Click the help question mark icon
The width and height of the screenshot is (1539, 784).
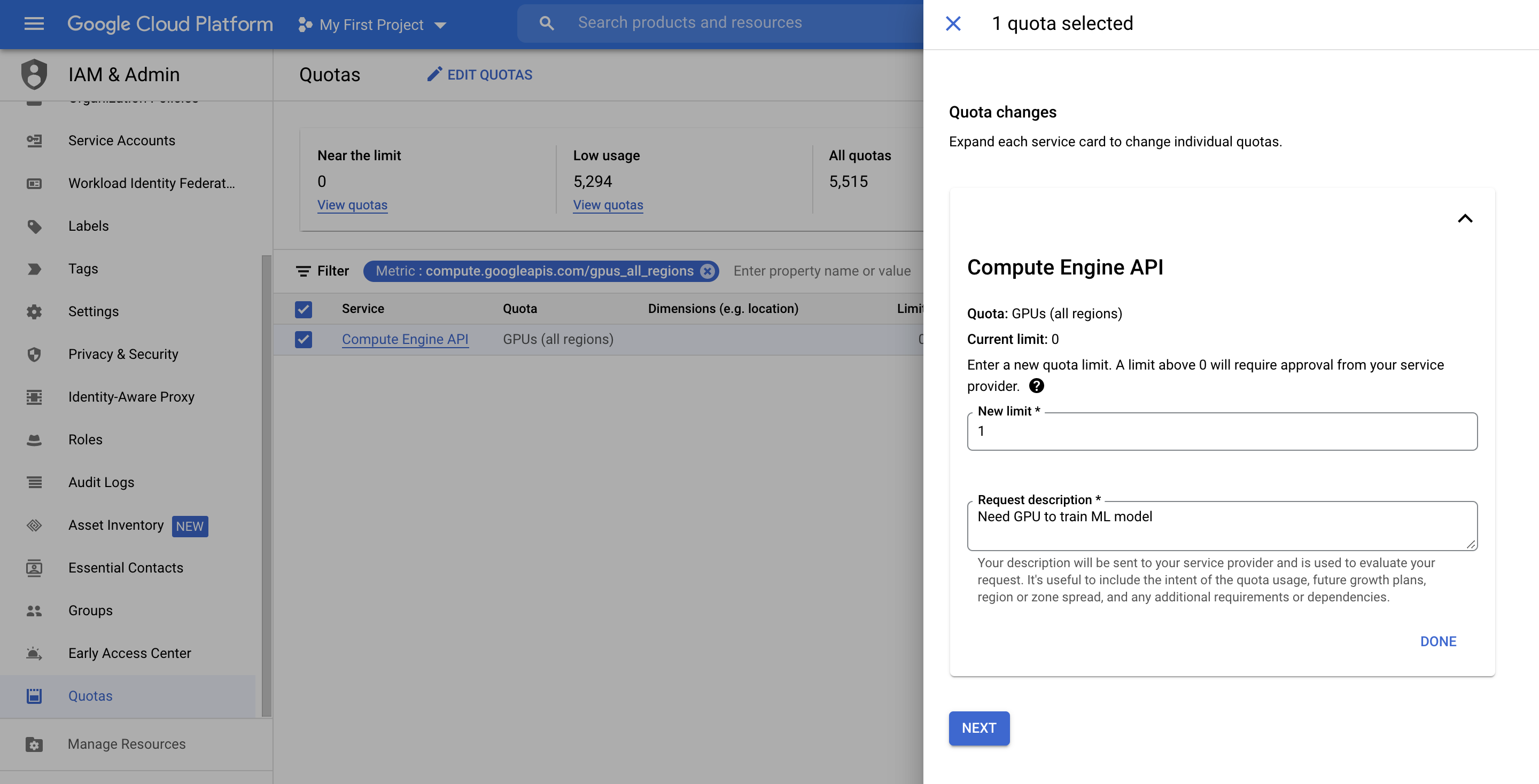(x=1037, y=386)
